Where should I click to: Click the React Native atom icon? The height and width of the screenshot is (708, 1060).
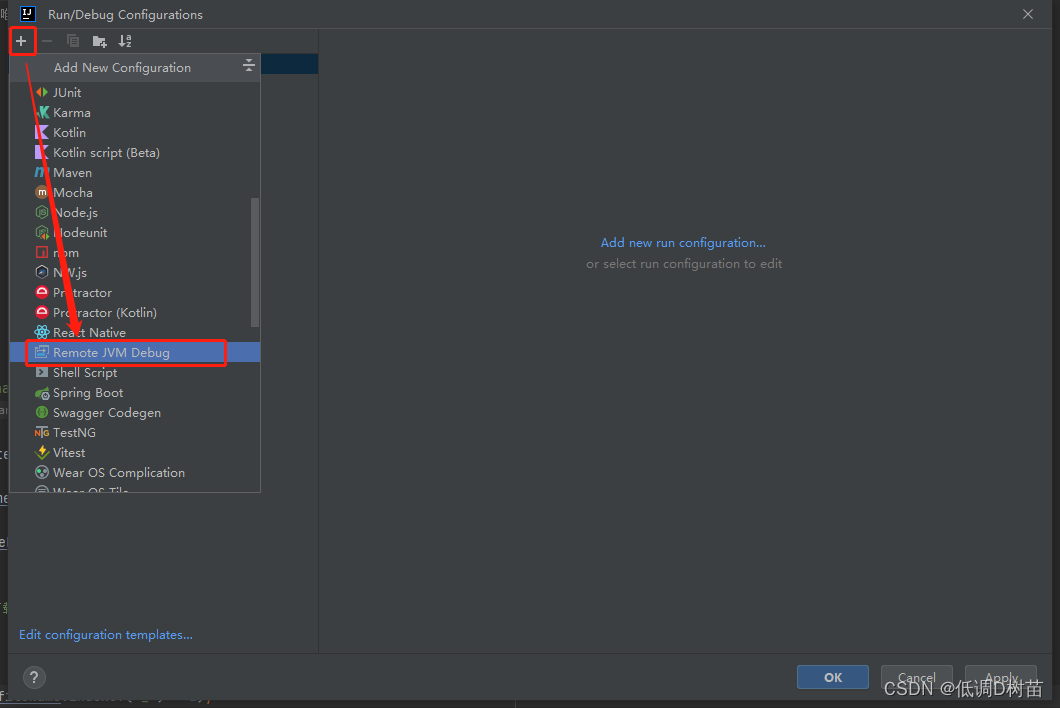click(42, 332)
